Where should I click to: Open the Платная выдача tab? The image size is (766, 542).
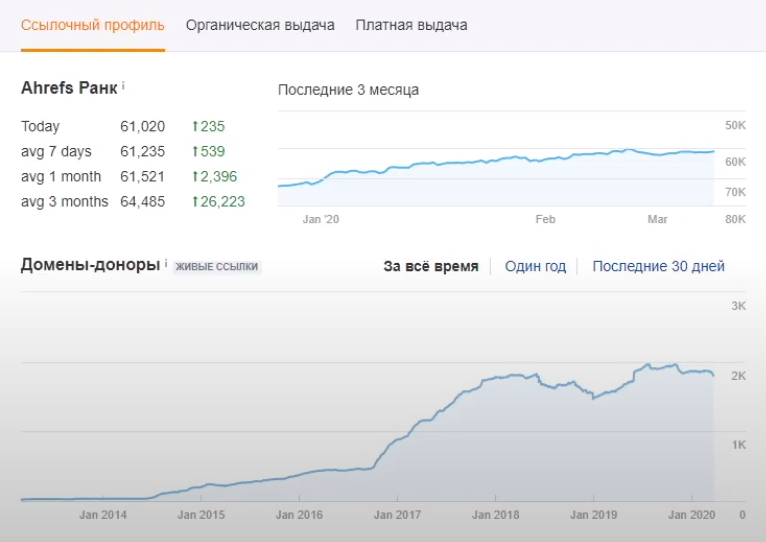[x=411, y=25]
